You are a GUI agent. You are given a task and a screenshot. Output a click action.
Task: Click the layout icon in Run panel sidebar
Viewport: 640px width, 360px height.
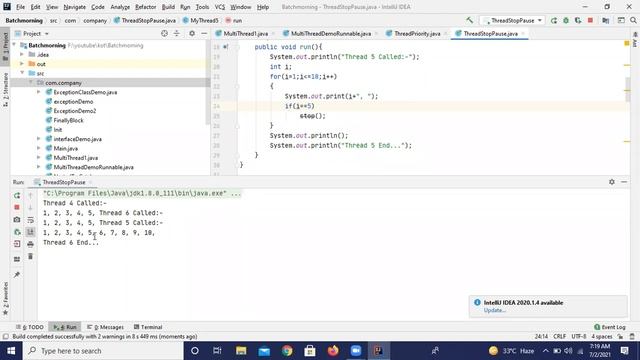pos(17,259)
